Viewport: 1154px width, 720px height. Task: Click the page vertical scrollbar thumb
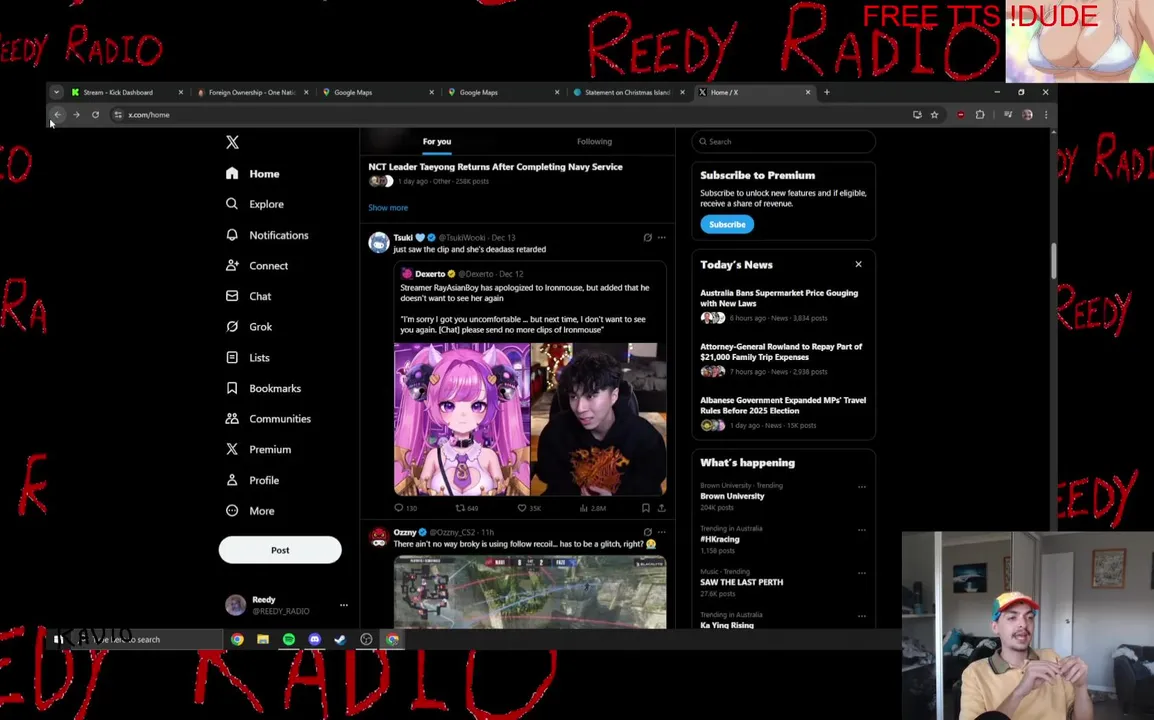pos(1053,261)
